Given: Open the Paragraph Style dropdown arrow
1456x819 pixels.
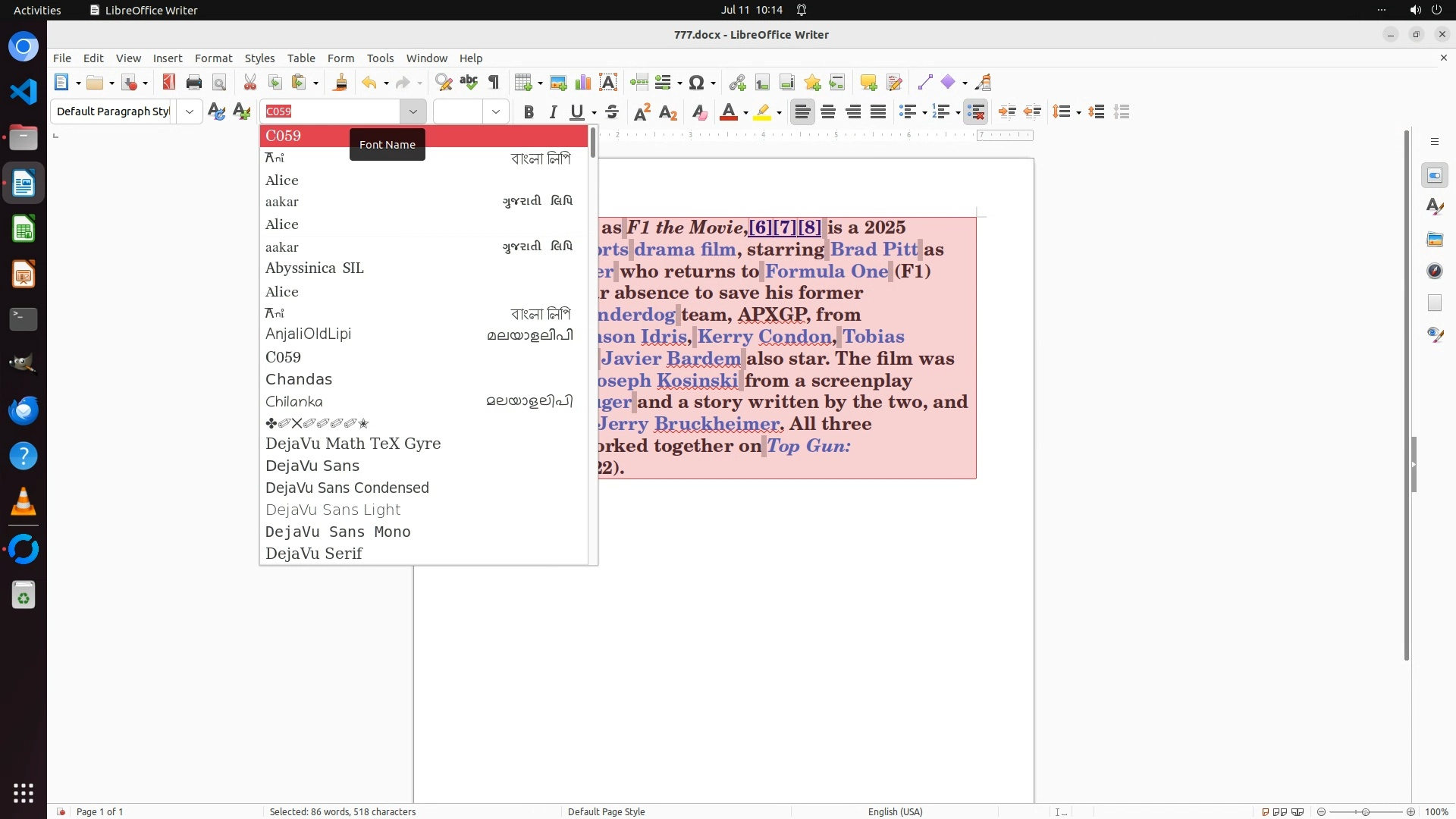Looking at the screenshot, I should click(x=189, y=111).
